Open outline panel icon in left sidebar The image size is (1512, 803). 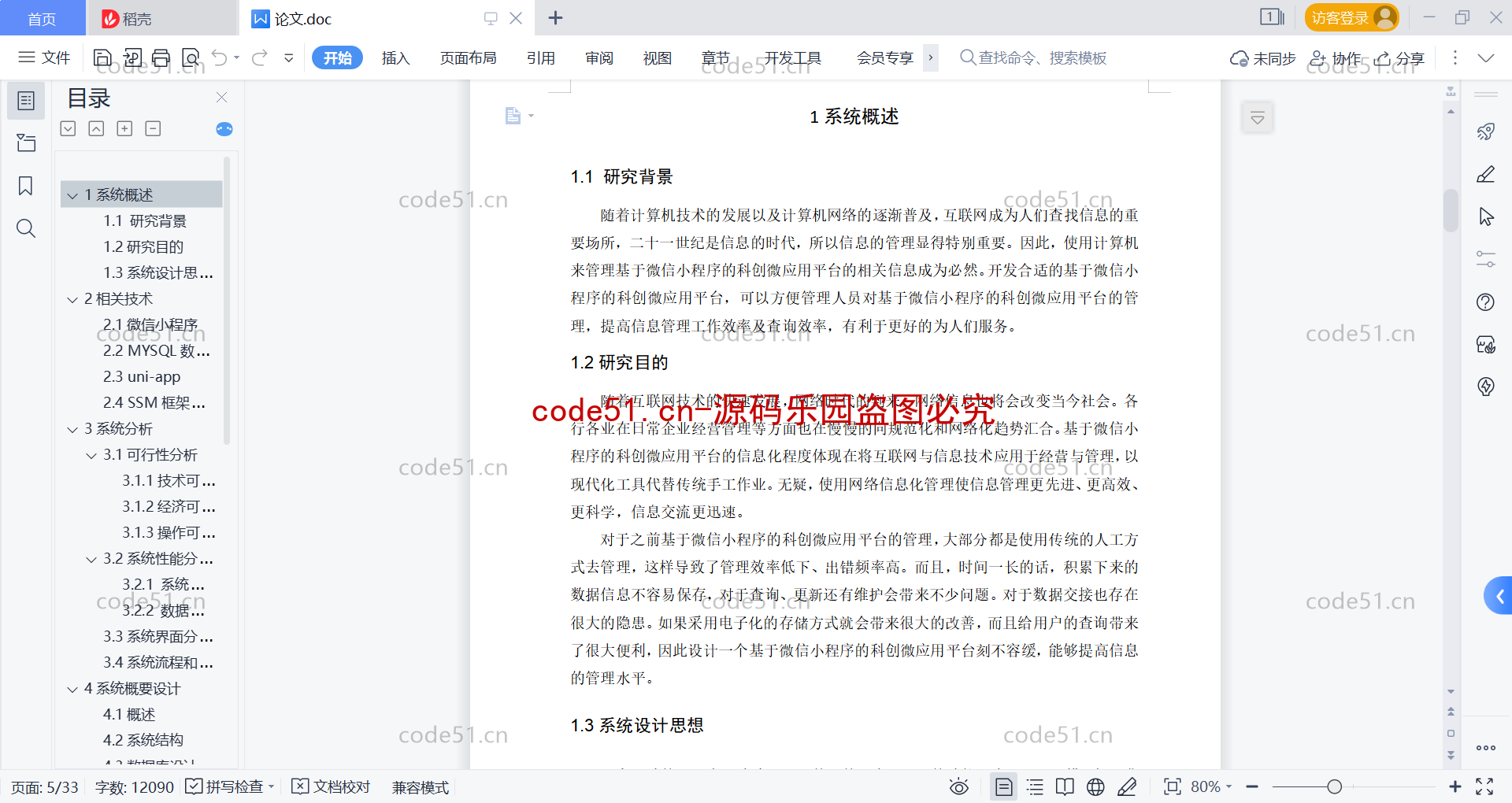26,101
